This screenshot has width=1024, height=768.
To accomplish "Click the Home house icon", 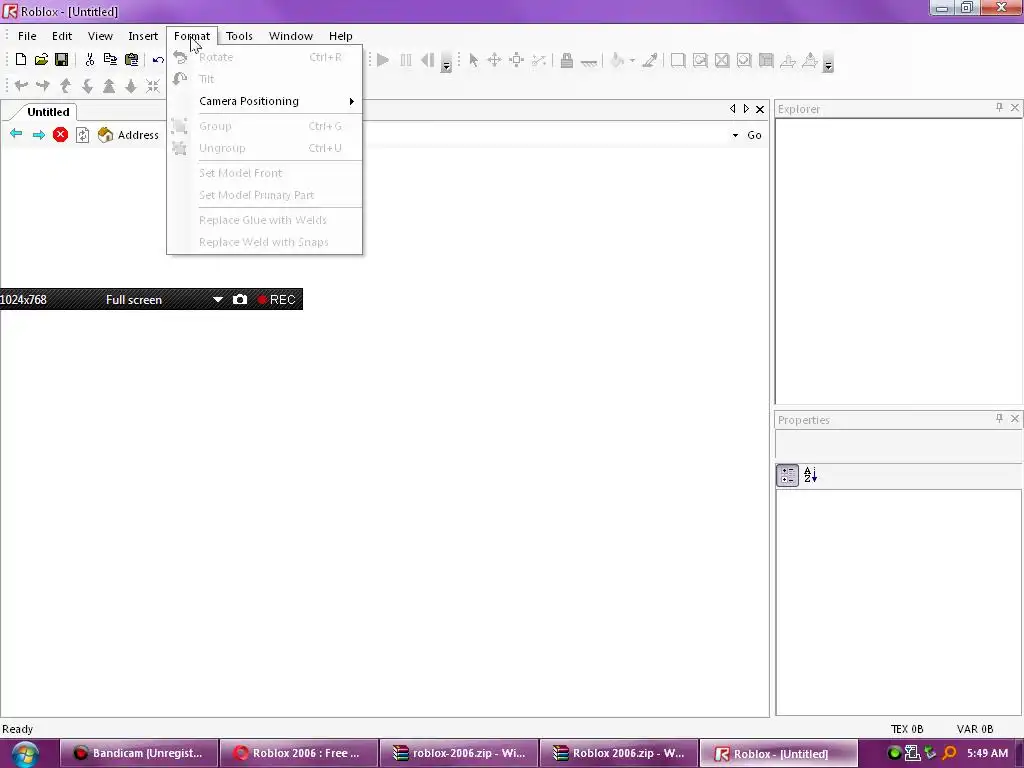I will coord(105,135).
